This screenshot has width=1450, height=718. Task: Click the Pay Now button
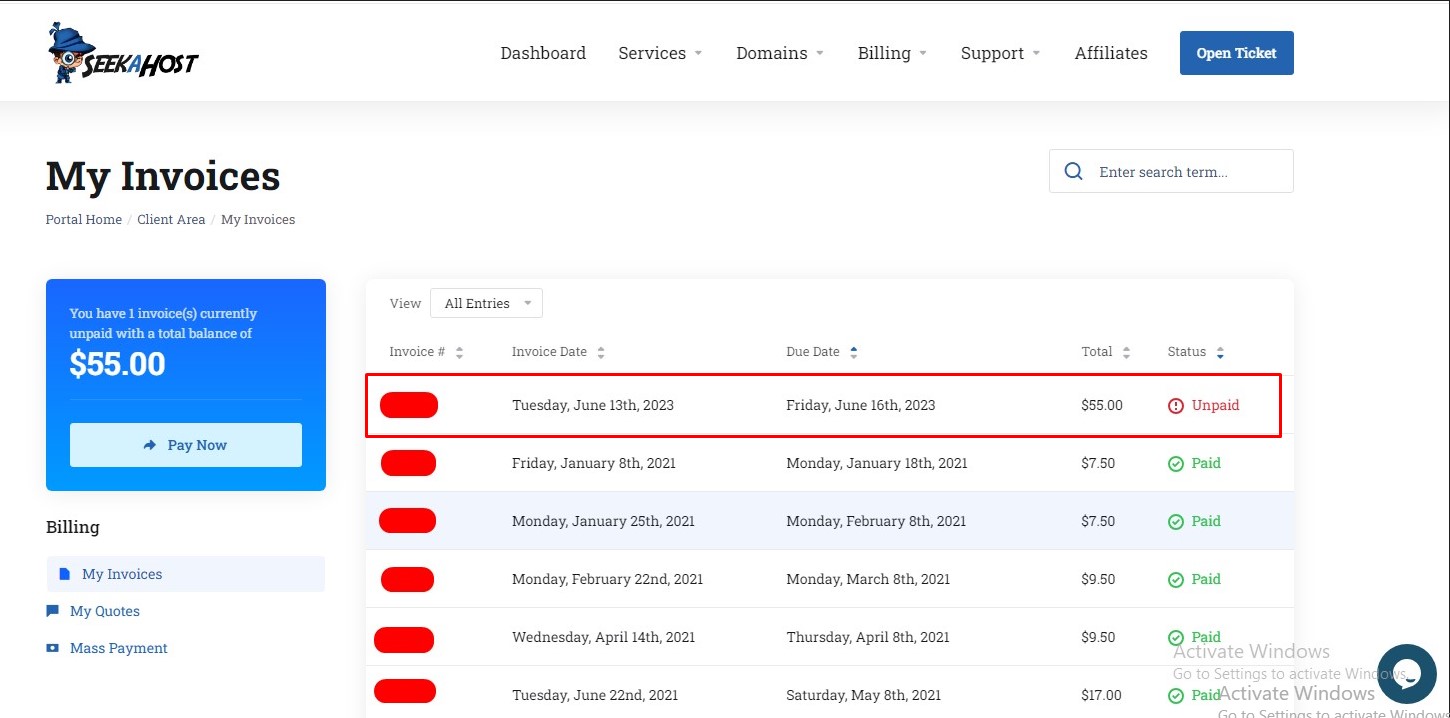(x=186, y=445)
